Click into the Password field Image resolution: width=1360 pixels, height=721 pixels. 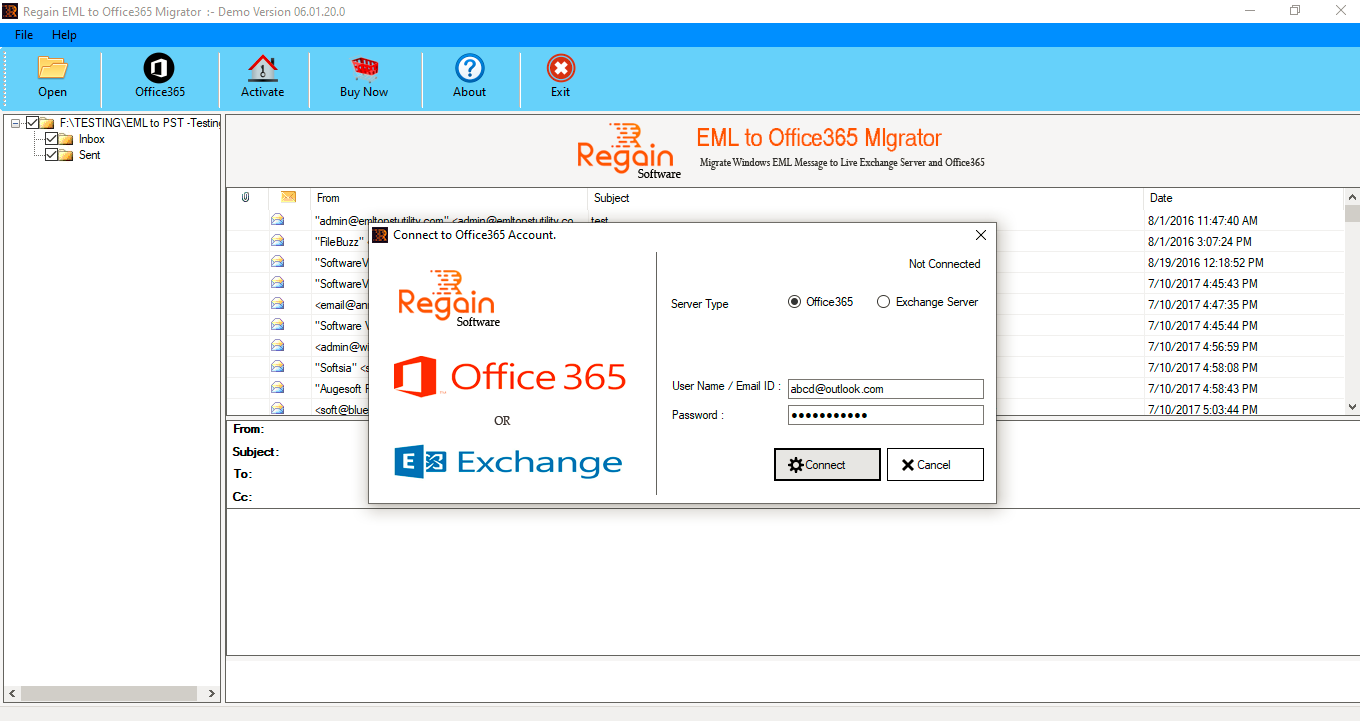click(885, 415)
